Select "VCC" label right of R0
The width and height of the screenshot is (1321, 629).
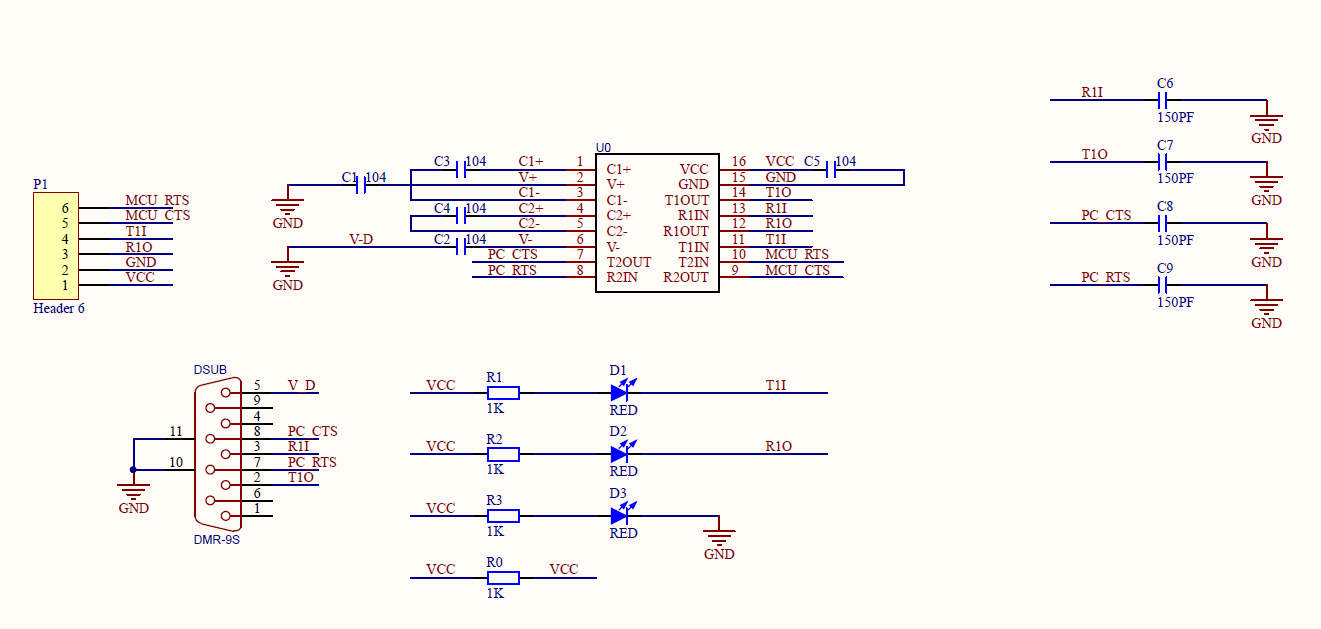pyautogui.click(x=564, y=569)
